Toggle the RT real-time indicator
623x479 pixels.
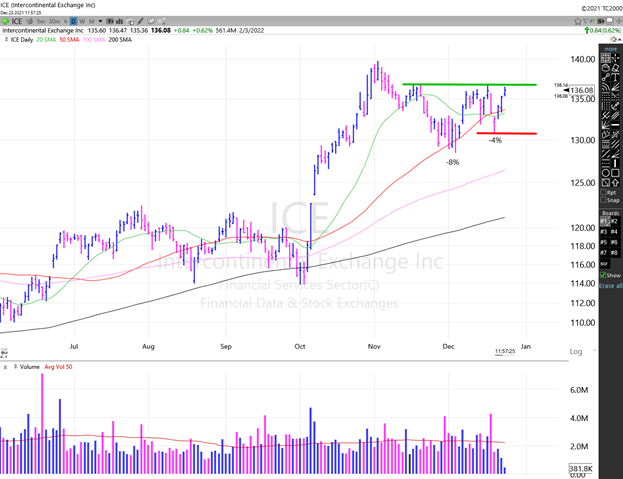[592, 21]
